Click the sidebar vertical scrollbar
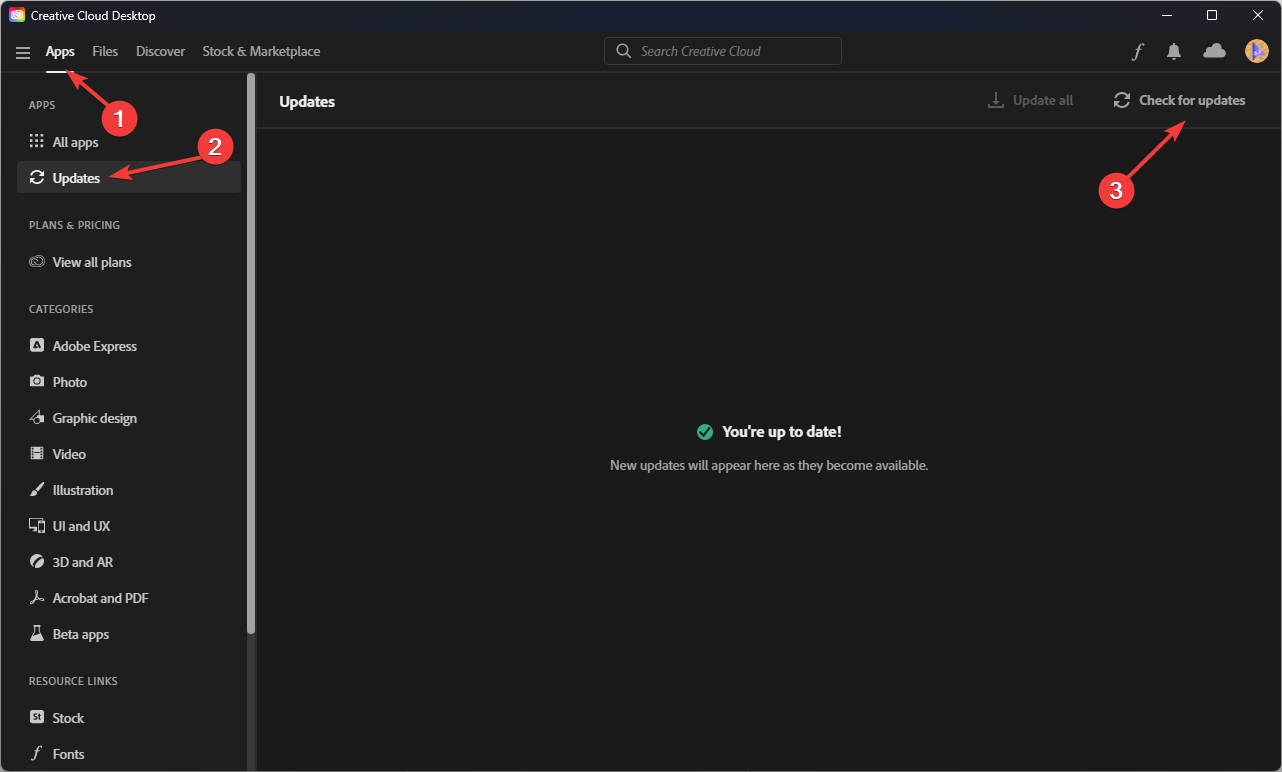Screen dimensions: 1282x772 point(251,354)
